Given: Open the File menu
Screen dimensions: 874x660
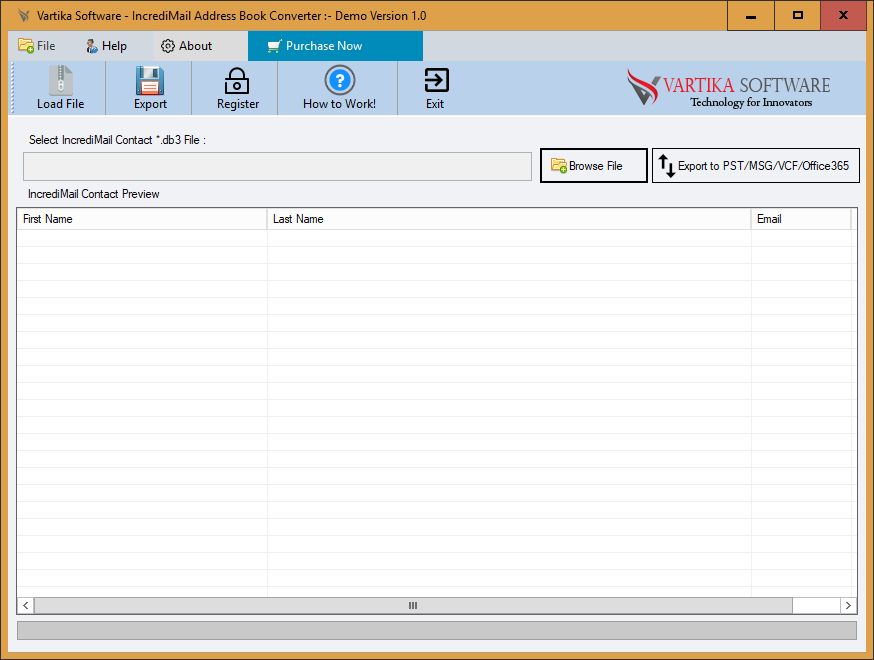Looking at the screenshot, I should pos(37,46).
